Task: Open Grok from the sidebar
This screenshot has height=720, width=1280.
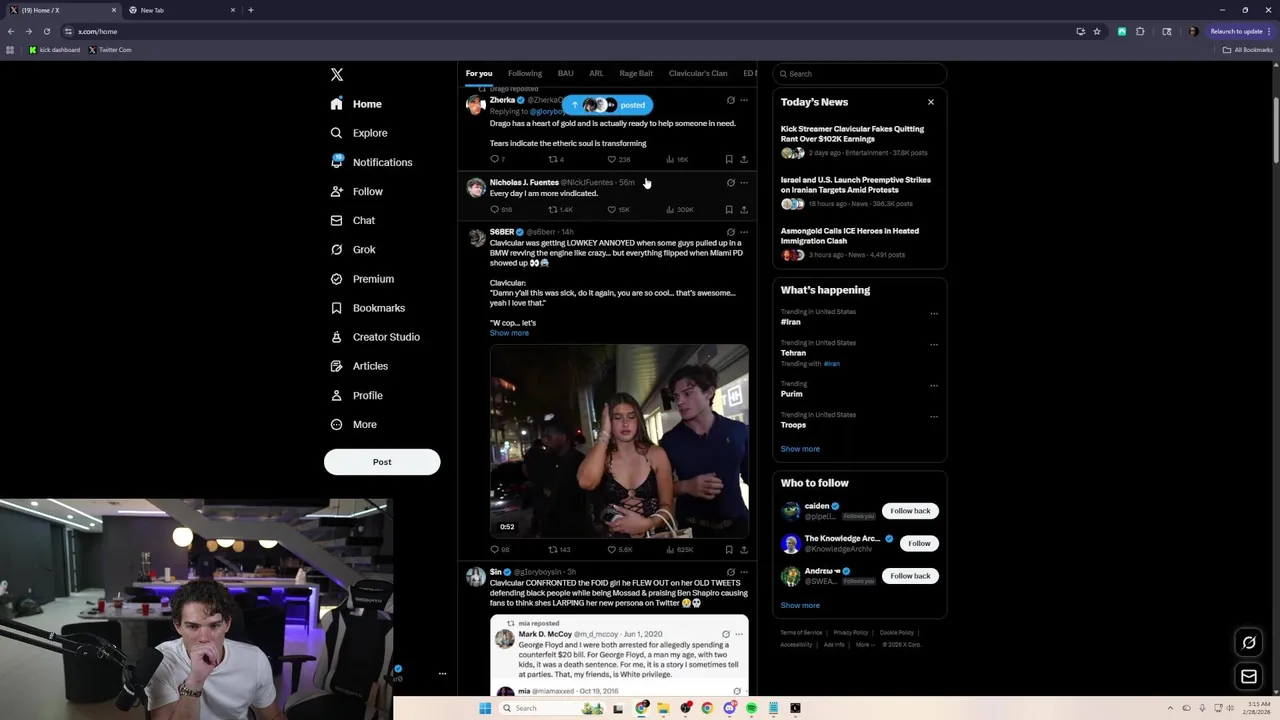Action: pyautogui.click(x=353, y=249)
